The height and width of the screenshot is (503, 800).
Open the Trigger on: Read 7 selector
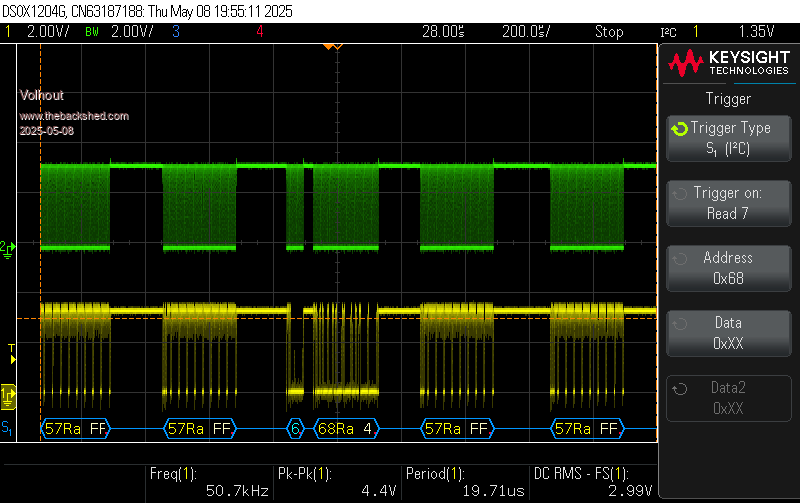tap(729, 203)
